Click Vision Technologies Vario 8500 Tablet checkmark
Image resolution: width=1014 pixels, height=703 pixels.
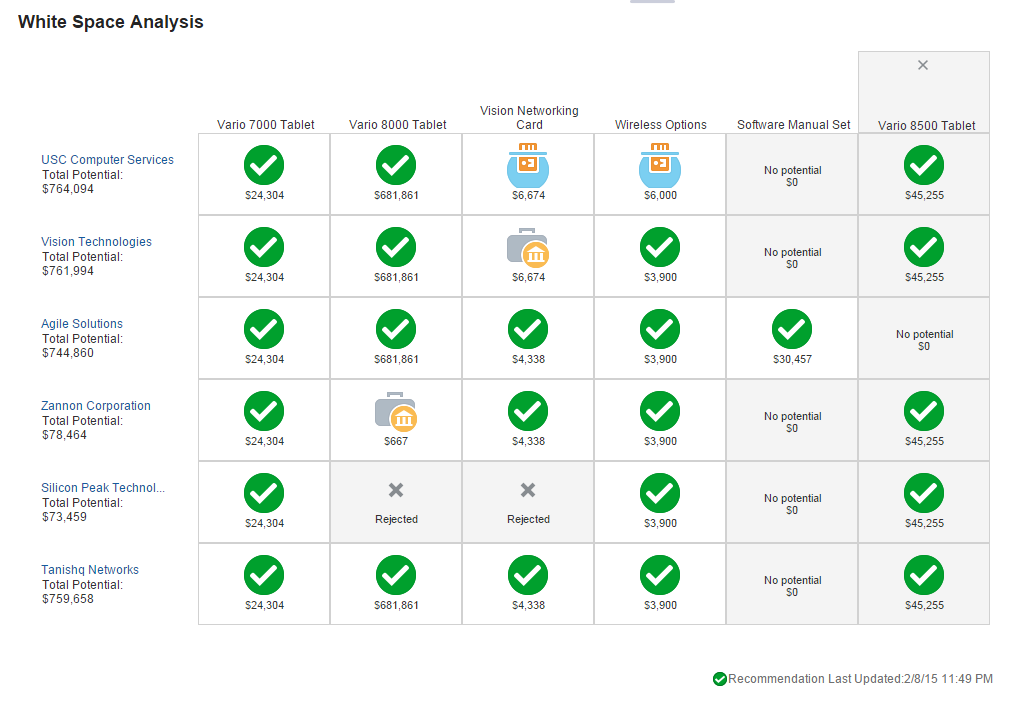(923, 247)
